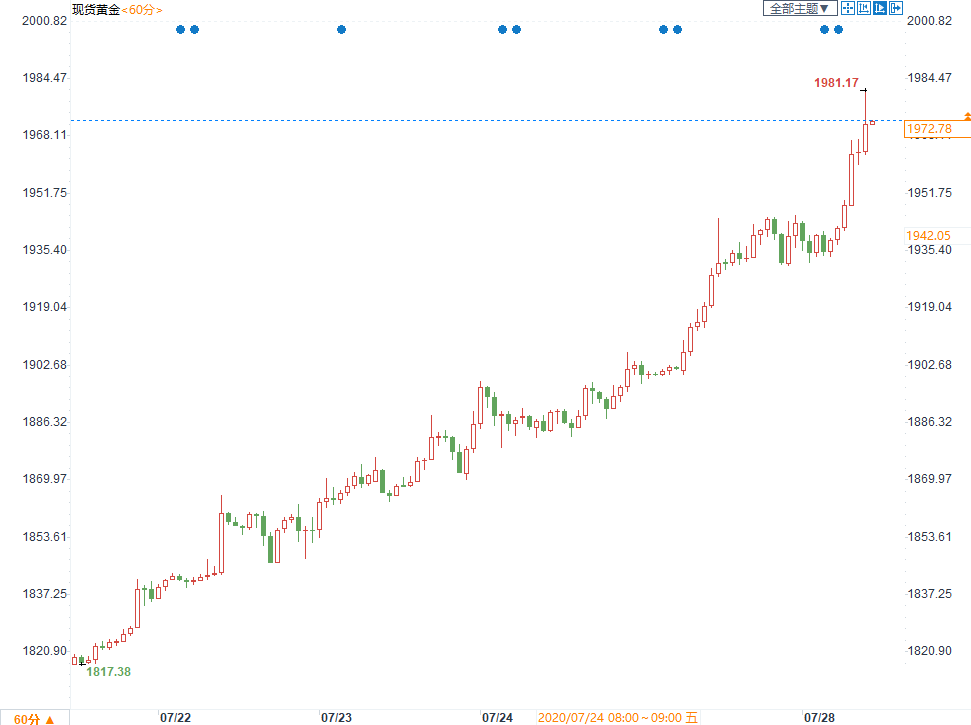Image resolution: width=971 pixels, height=725 pixels.
Task: Click the 2020/07/24 08:00~09:00 time range text
Action: 610,718
